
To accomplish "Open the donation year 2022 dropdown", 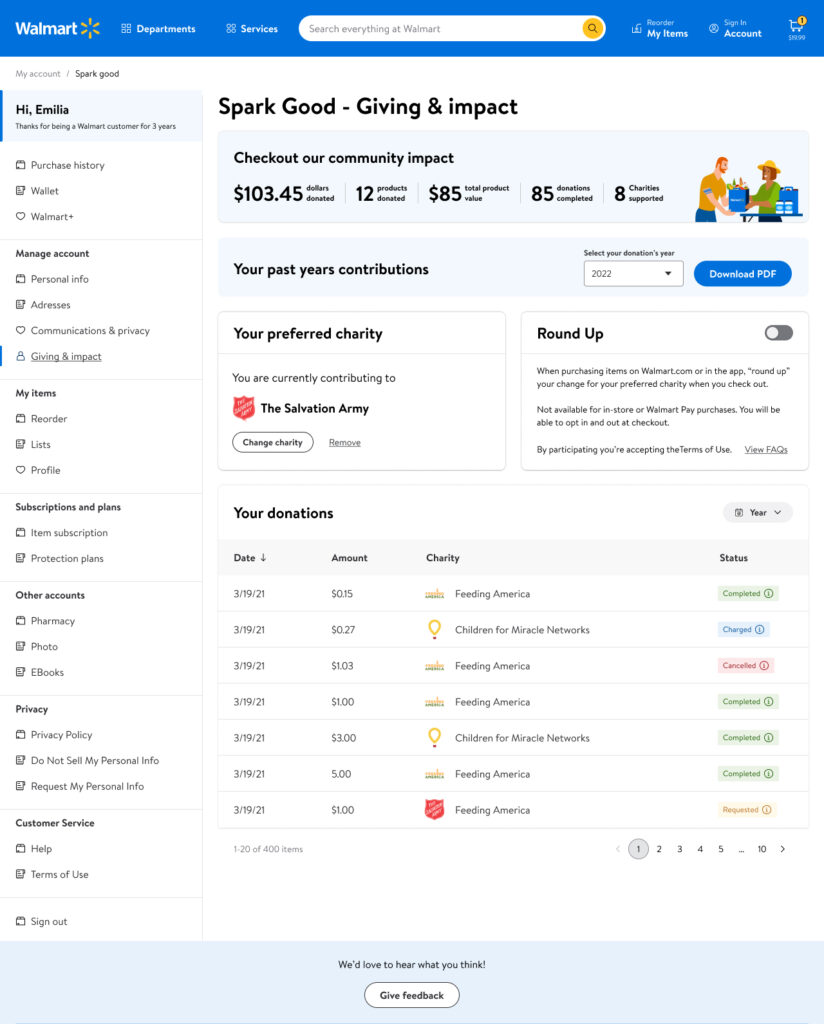I will 633,274.
